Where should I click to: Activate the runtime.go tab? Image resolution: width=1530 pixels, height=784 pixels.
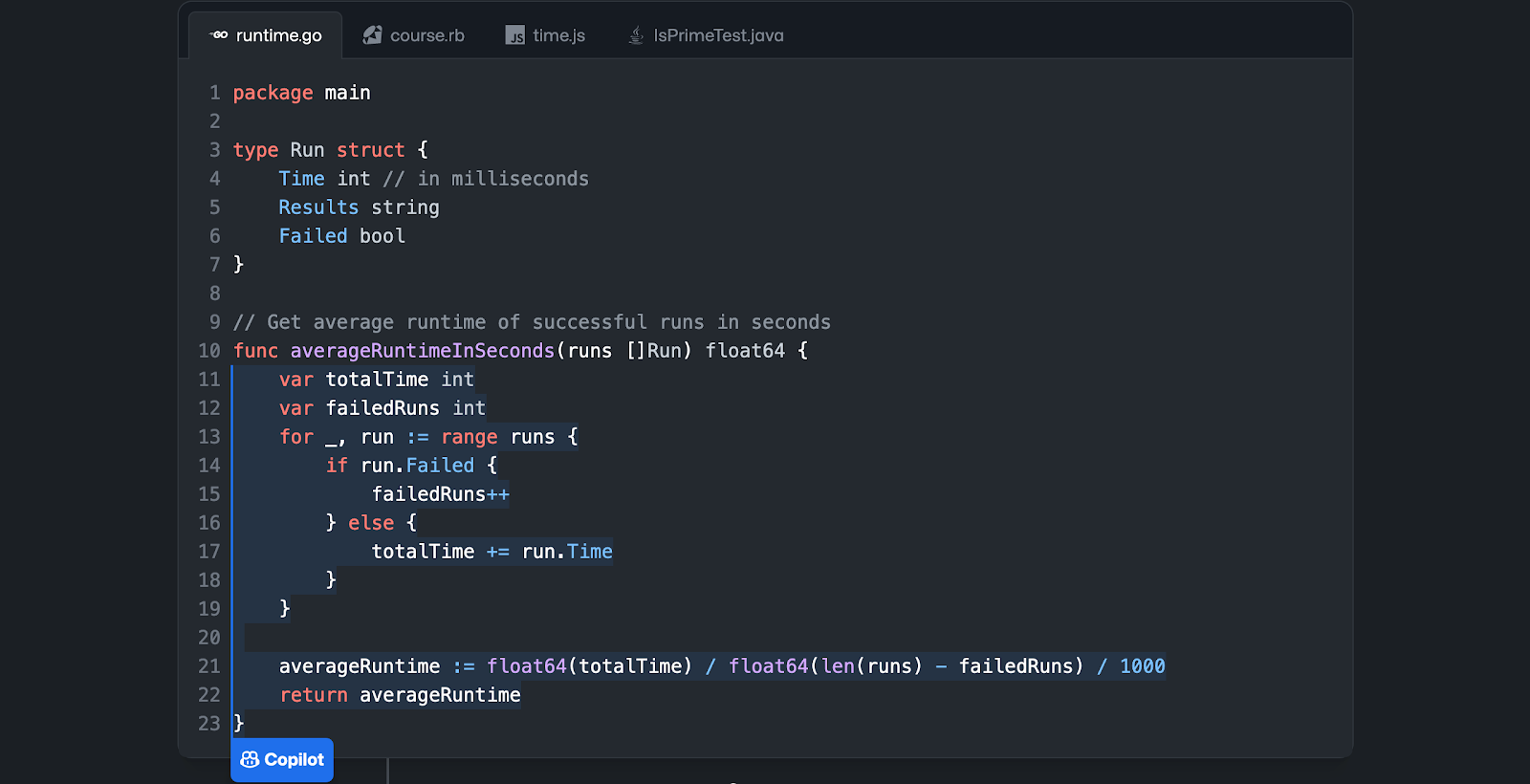click(266, 35)
